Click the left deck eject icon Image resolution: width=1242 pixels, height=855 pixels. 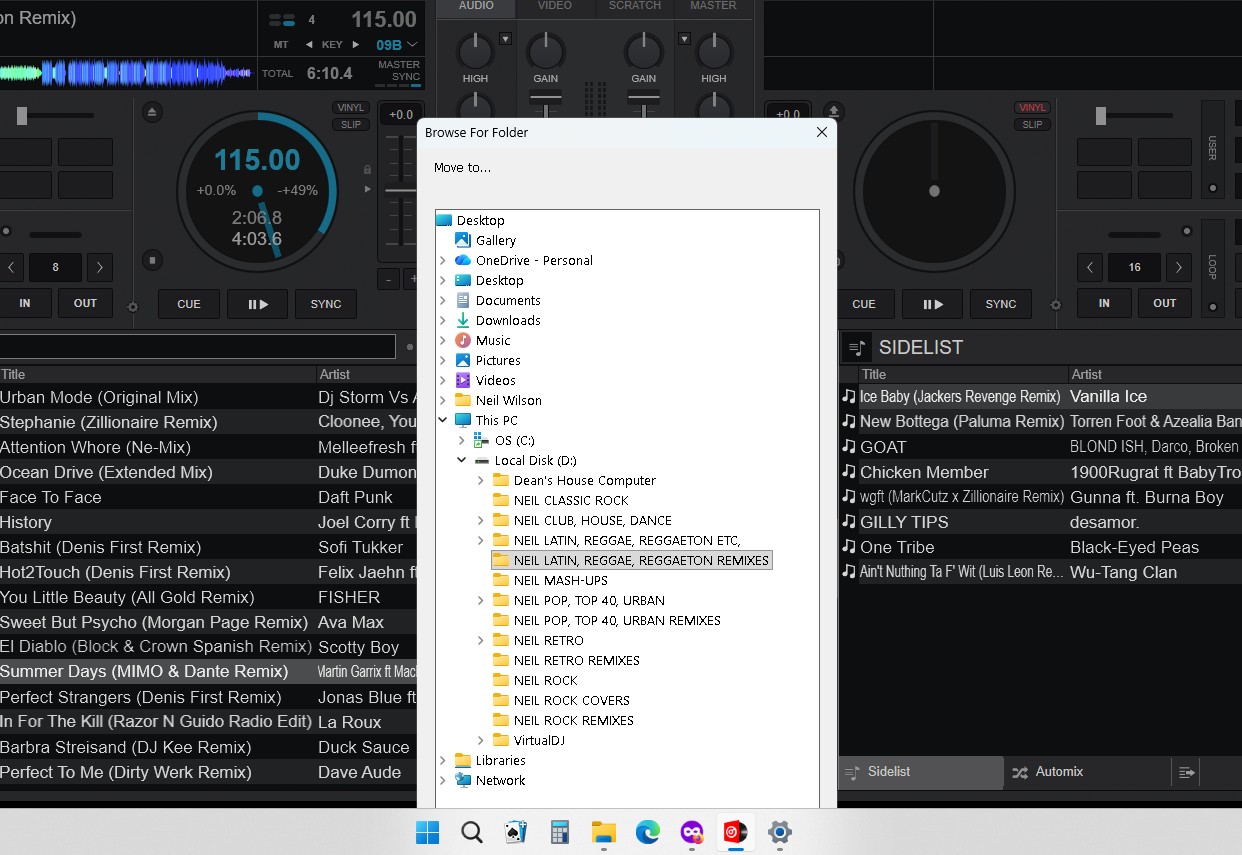[152, 112]
